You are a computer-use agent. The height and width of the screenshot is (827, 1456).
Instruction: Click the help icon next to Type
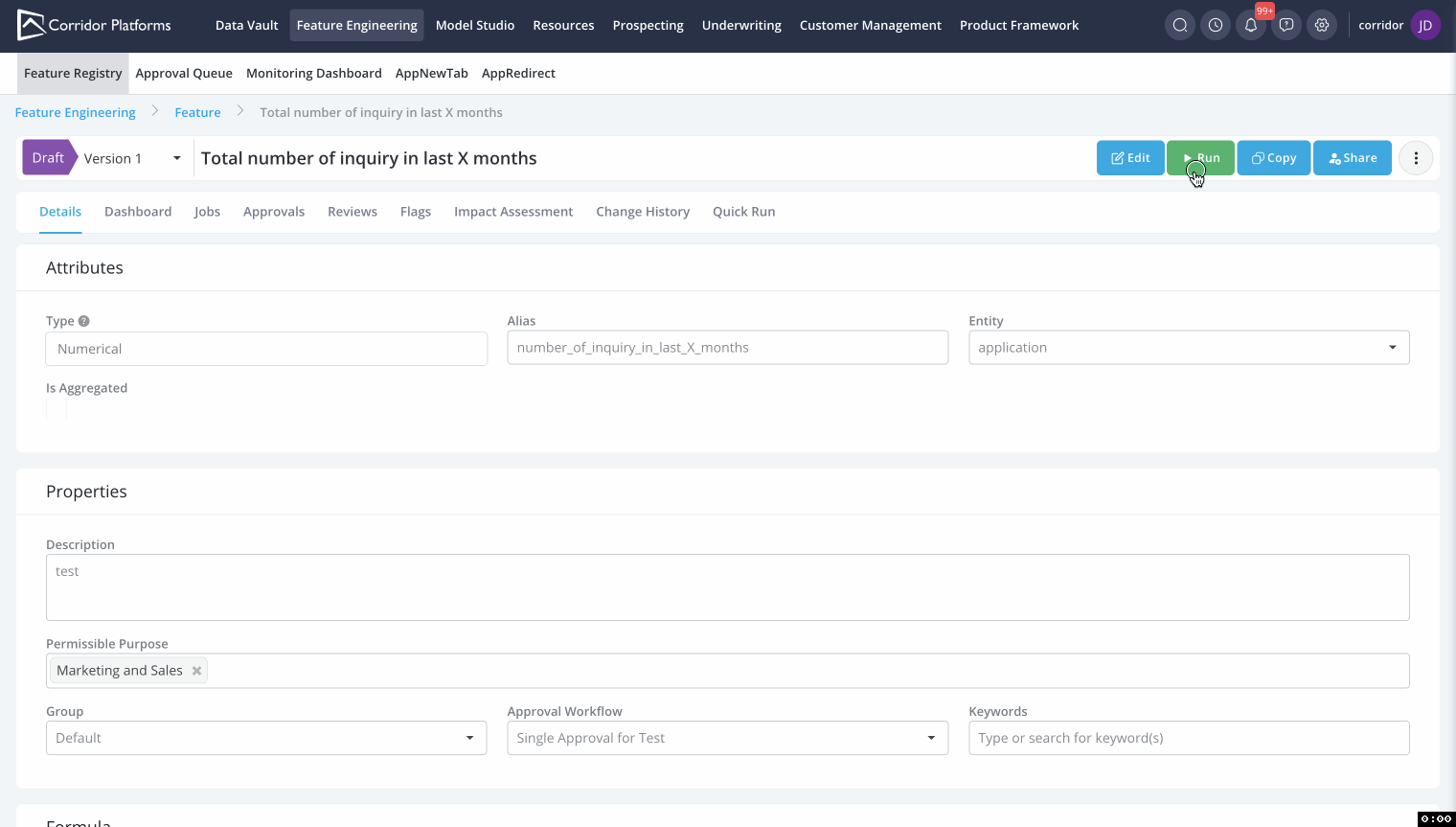[x=84, y=321]
